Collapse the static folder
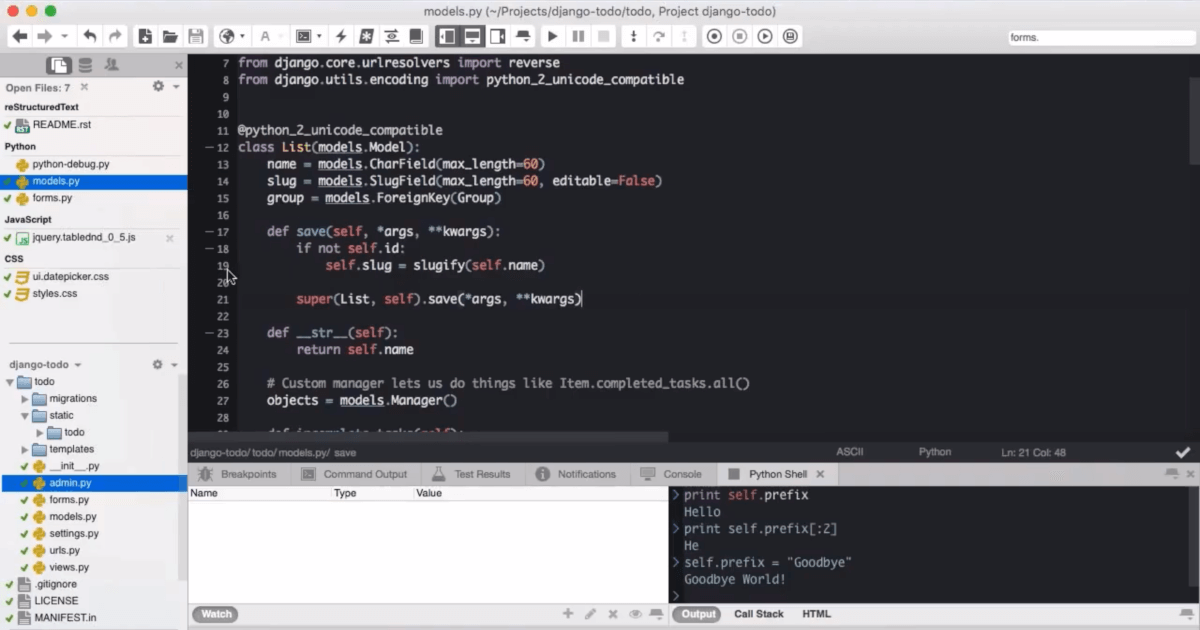This screenshot has width=1200, height=630. pos(26,415)
